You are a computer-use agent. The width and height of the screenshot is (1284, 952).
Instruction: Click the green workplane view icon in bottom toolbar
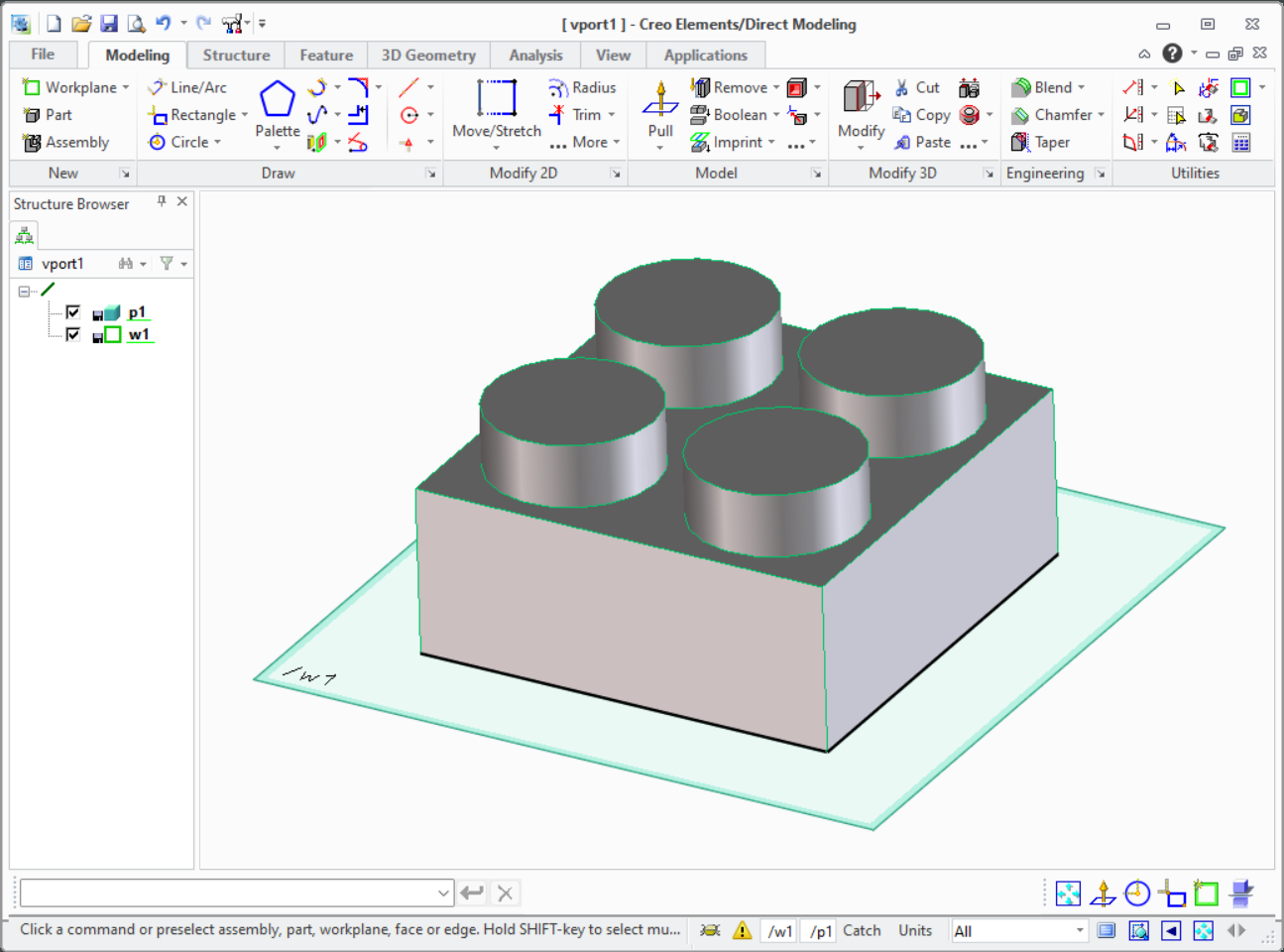[1205, 893]
